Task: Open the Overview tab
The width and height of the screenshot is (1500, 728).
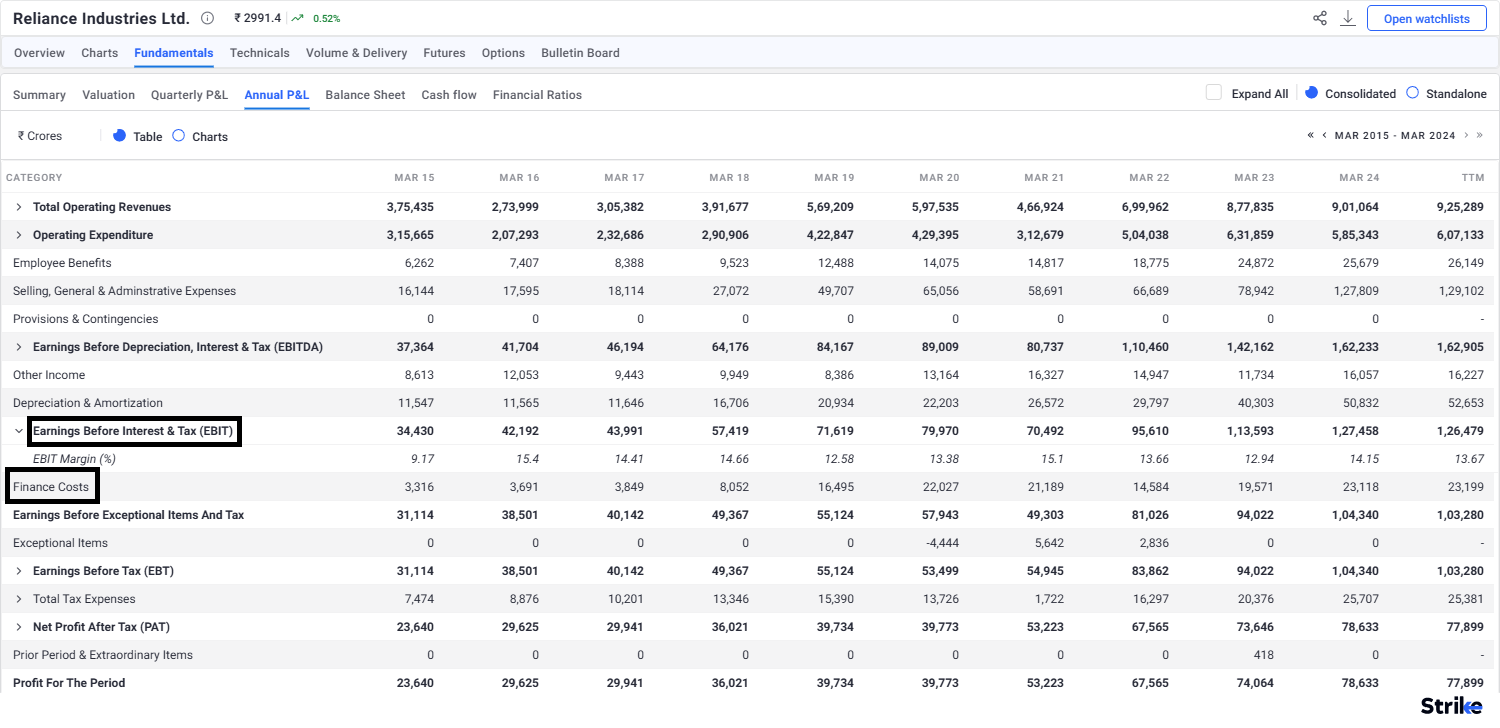Action: click(39, 53)
